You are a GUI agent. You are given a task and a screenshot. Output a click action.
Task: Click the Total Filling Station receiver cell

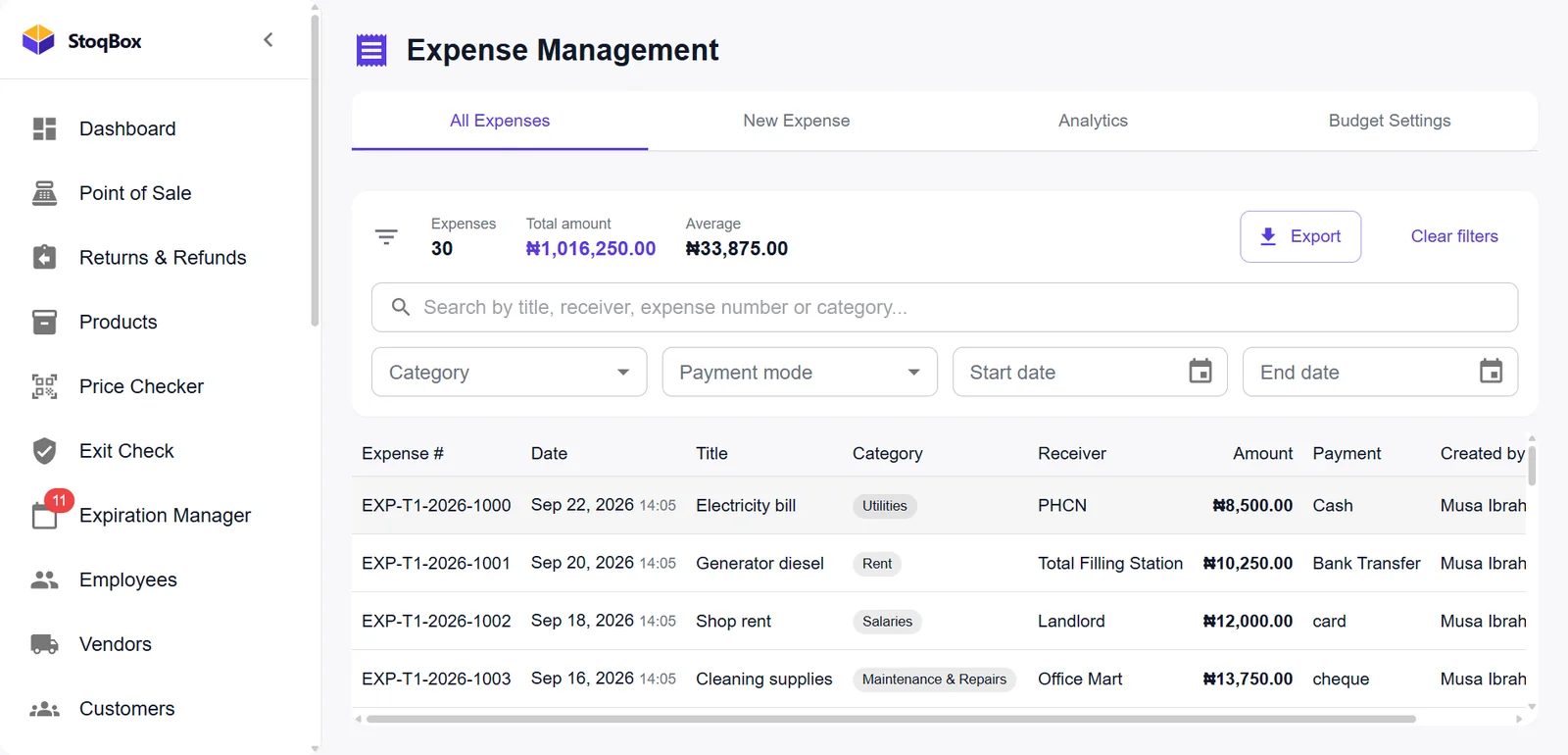1110,564
